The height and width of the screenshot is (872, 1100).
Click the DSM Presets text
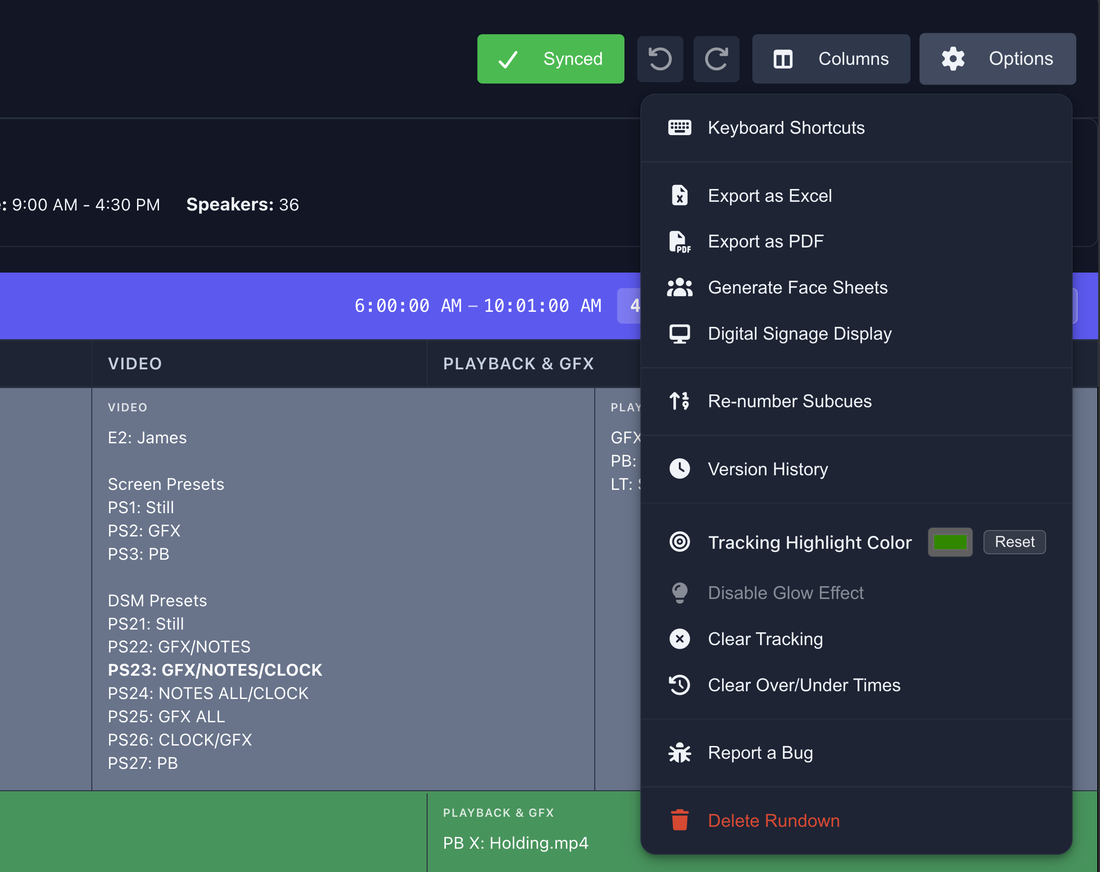pos(157,601)
